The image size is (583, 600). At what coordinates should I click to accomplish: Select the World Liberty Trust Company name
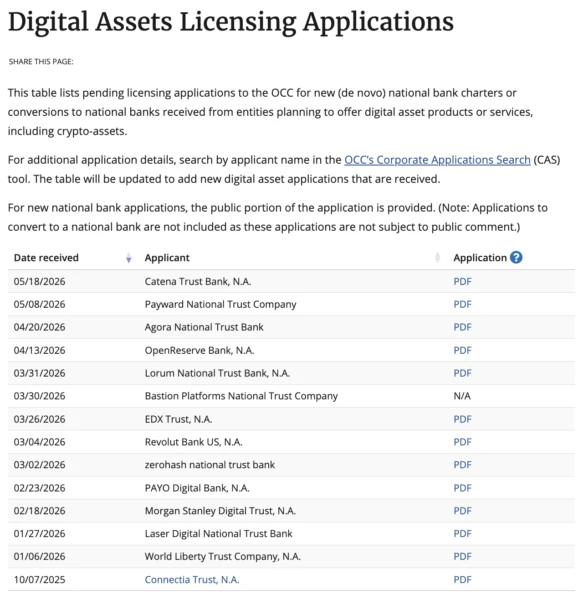223,557
